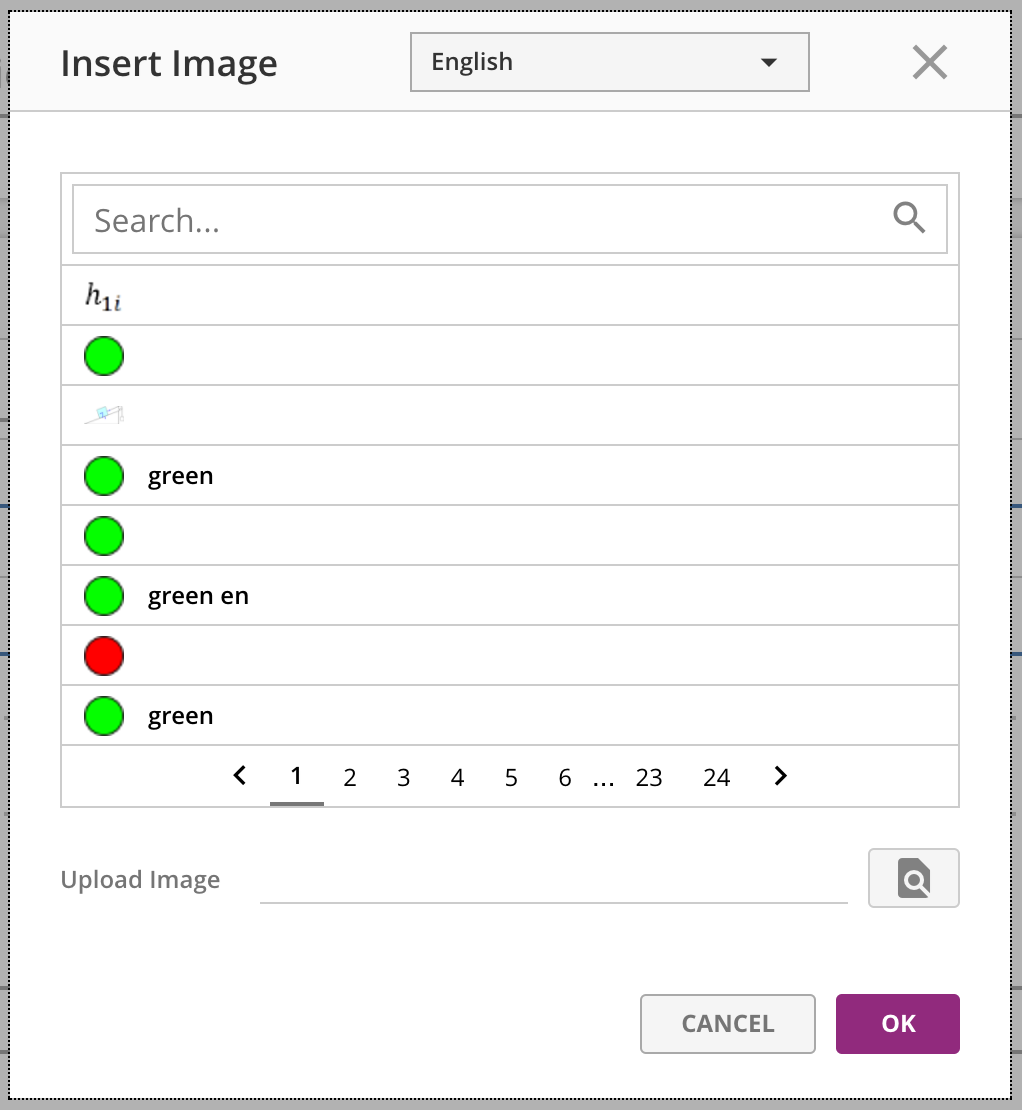
Task: Open the English language dropdown
Action: pyautogui.click(x=609, y=63)
